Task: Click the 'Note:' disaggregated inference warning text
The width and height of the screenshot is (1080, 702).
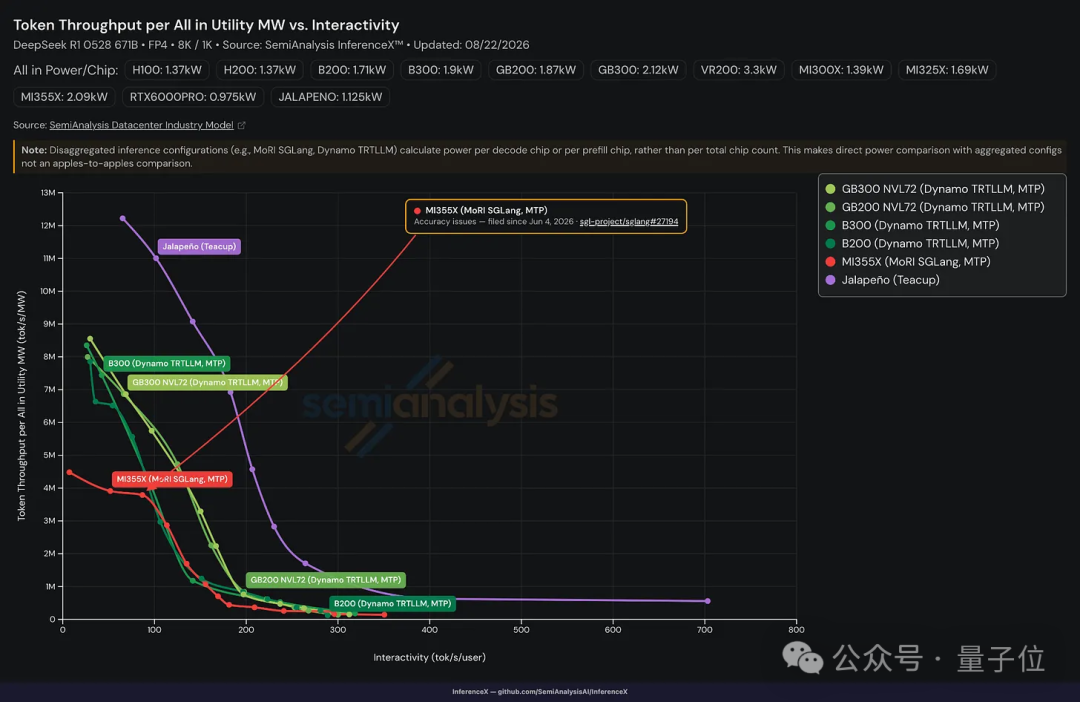Action: 541,156
